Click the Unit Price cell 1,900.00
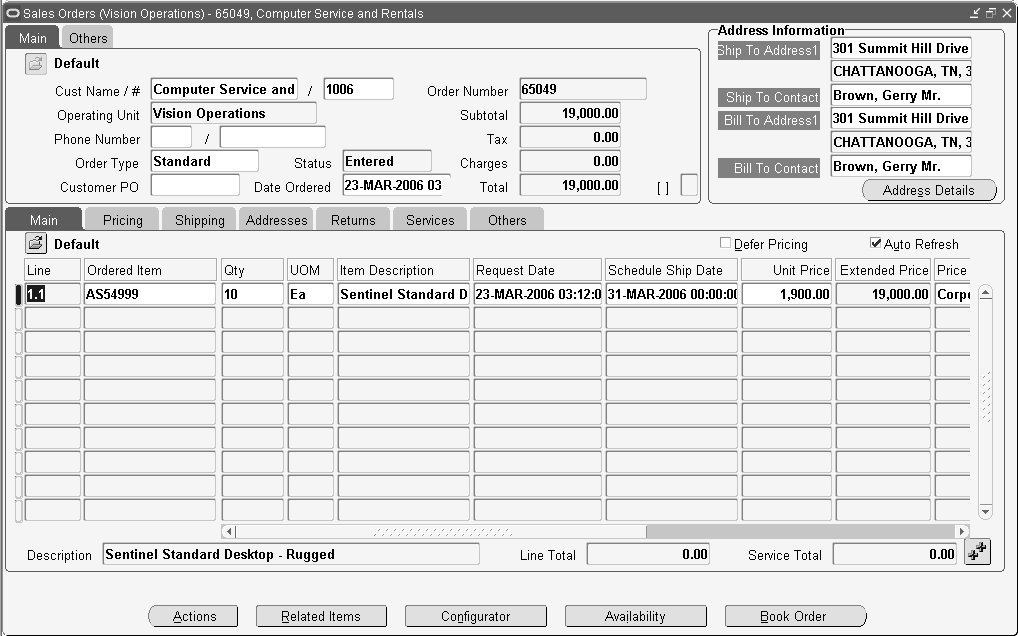Viewport: 1018px width, 636px height. [x=787, y=294]
